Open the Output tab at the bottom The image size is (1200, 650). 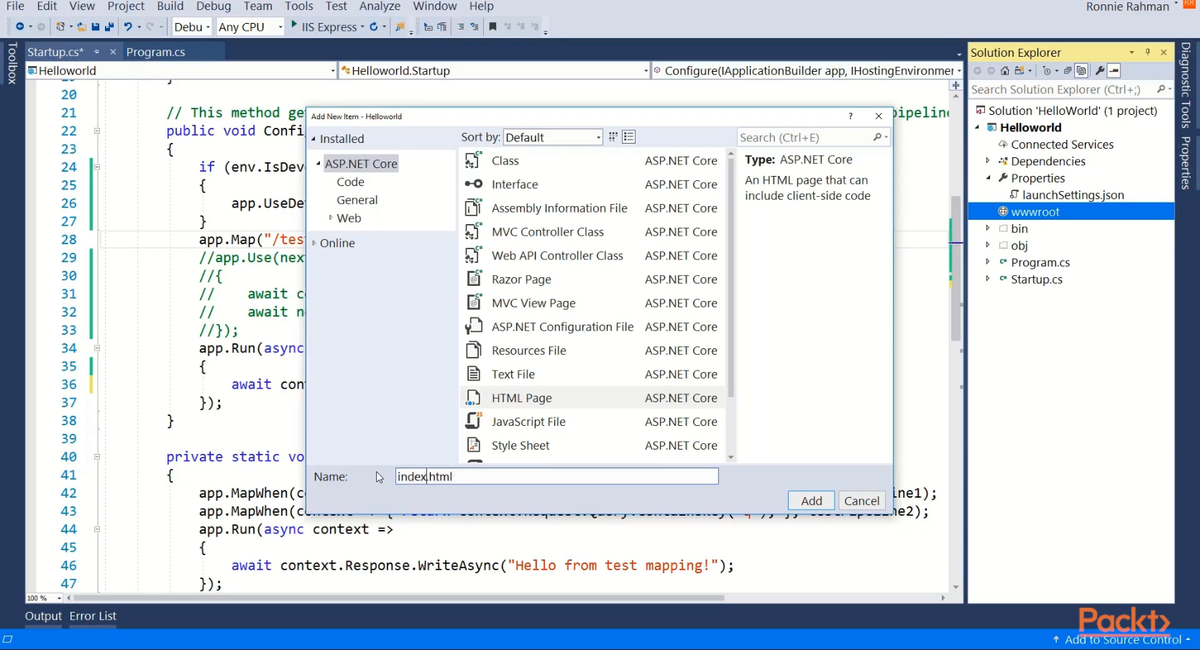click(43, 616)
